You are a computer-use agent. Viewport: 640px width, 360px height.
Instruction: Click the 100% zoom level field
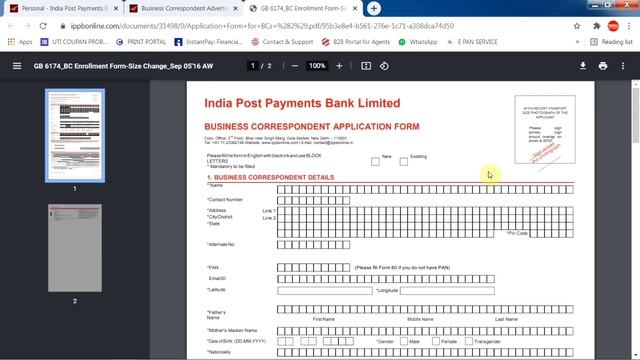coord(317,66)
